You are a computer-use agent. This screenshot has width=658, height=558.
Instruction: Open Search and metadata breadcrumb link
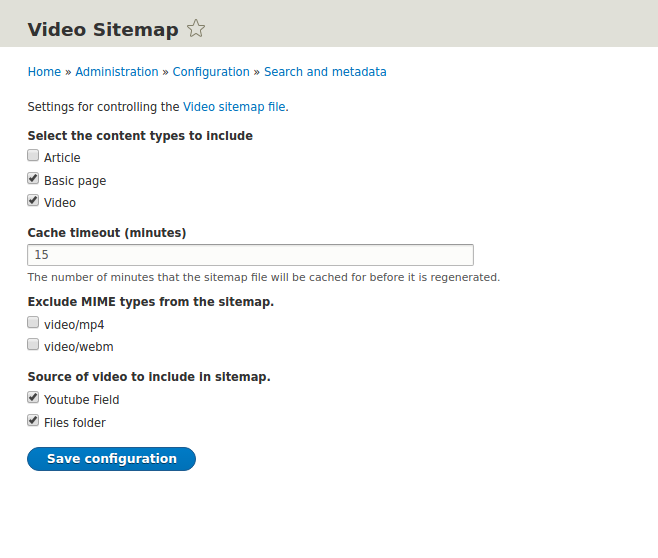point(325,72)
